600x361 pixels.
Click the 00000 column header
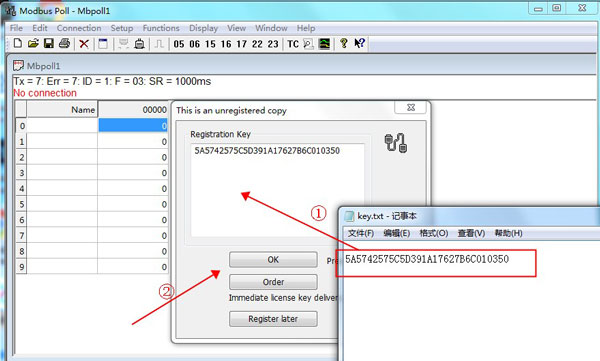tap(133, 109)
